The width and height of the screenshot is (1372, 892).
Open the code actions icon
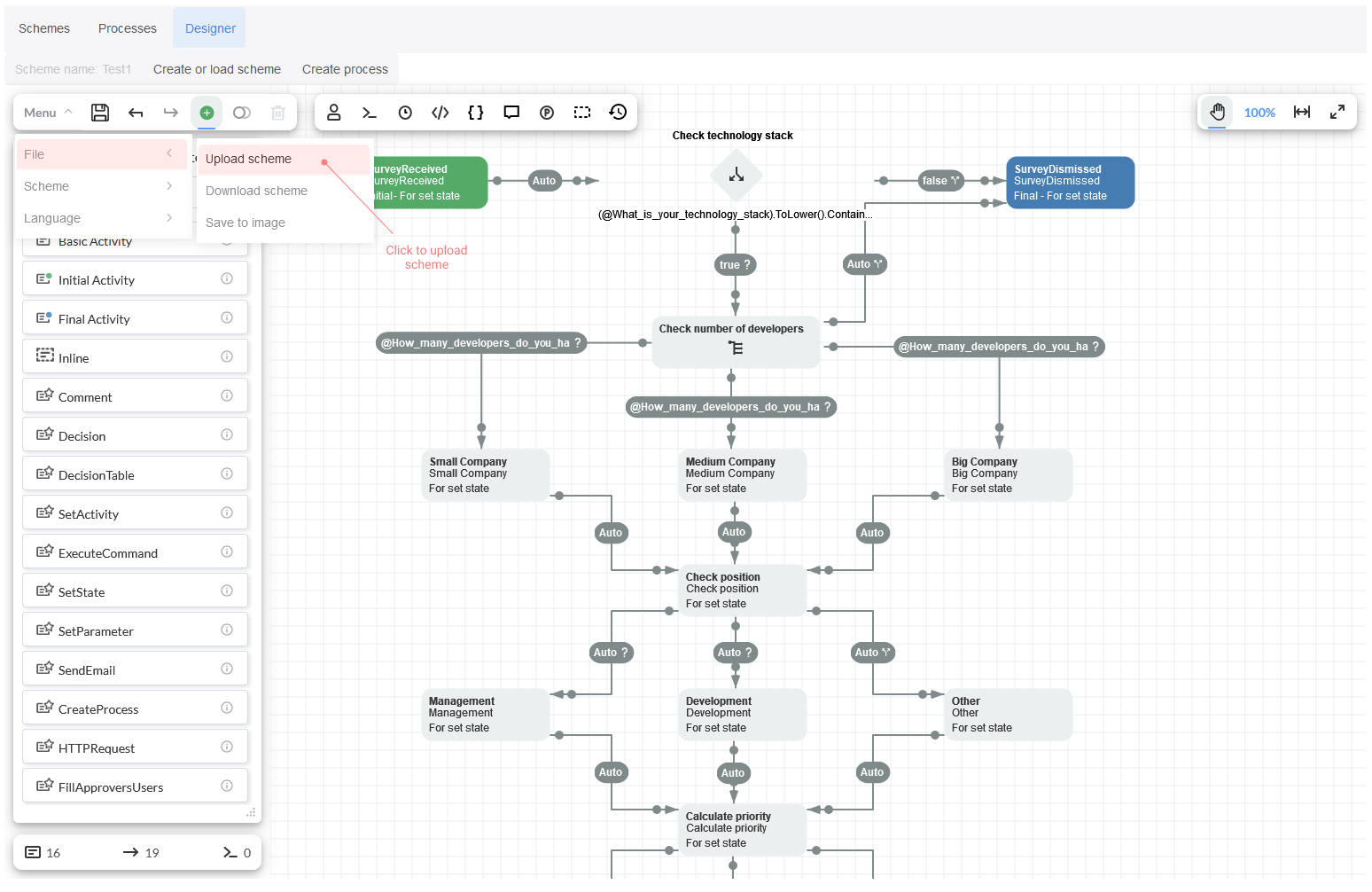pos(440,113)
